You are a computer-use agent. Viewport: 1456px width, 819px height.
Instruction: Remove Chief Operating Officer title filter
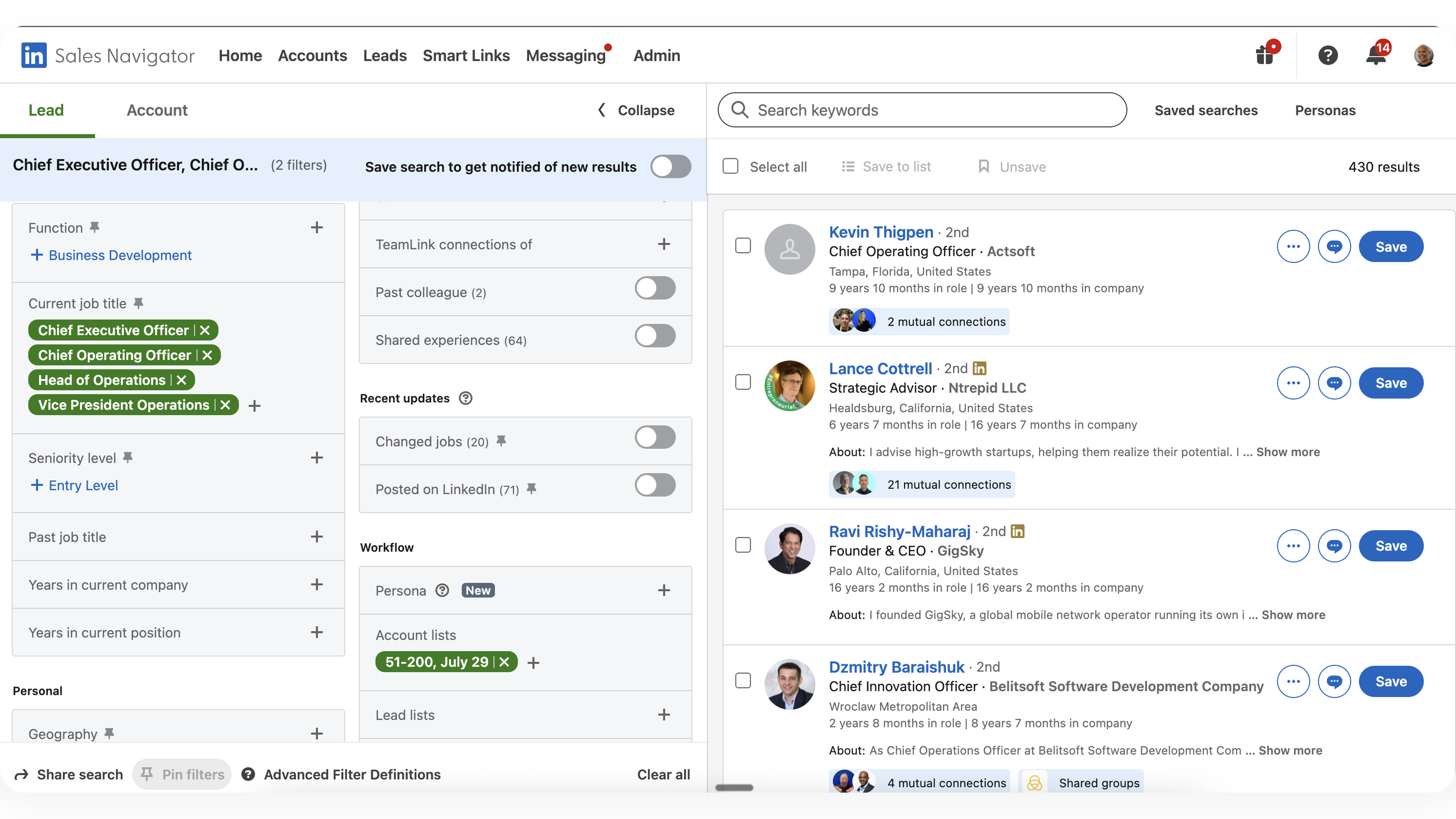coord(207,355)
